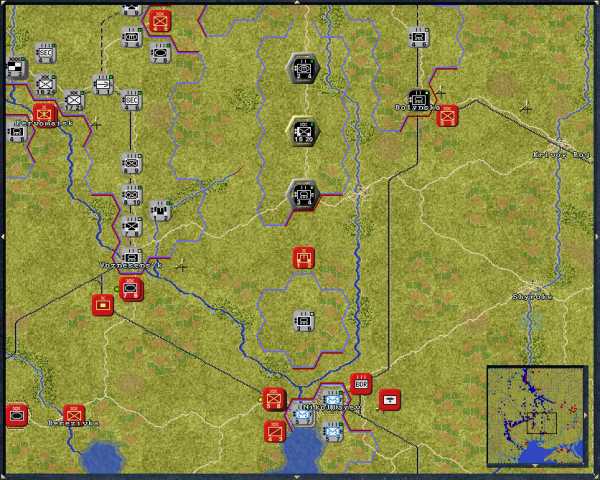Select the red air unit east of Nikolayev
600x480 pixels.
click(x=390, y=400)
